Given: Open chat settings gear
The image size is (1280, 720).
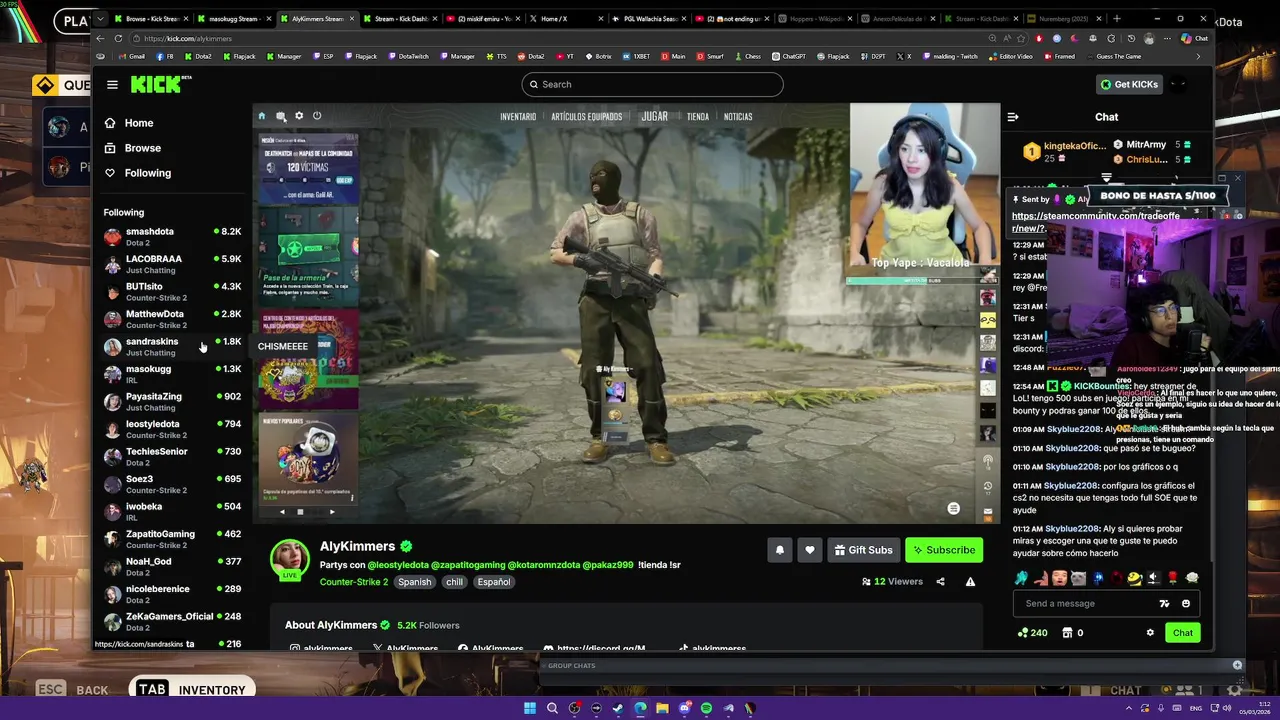Looking at the screenshot, I should [1150, 632].
